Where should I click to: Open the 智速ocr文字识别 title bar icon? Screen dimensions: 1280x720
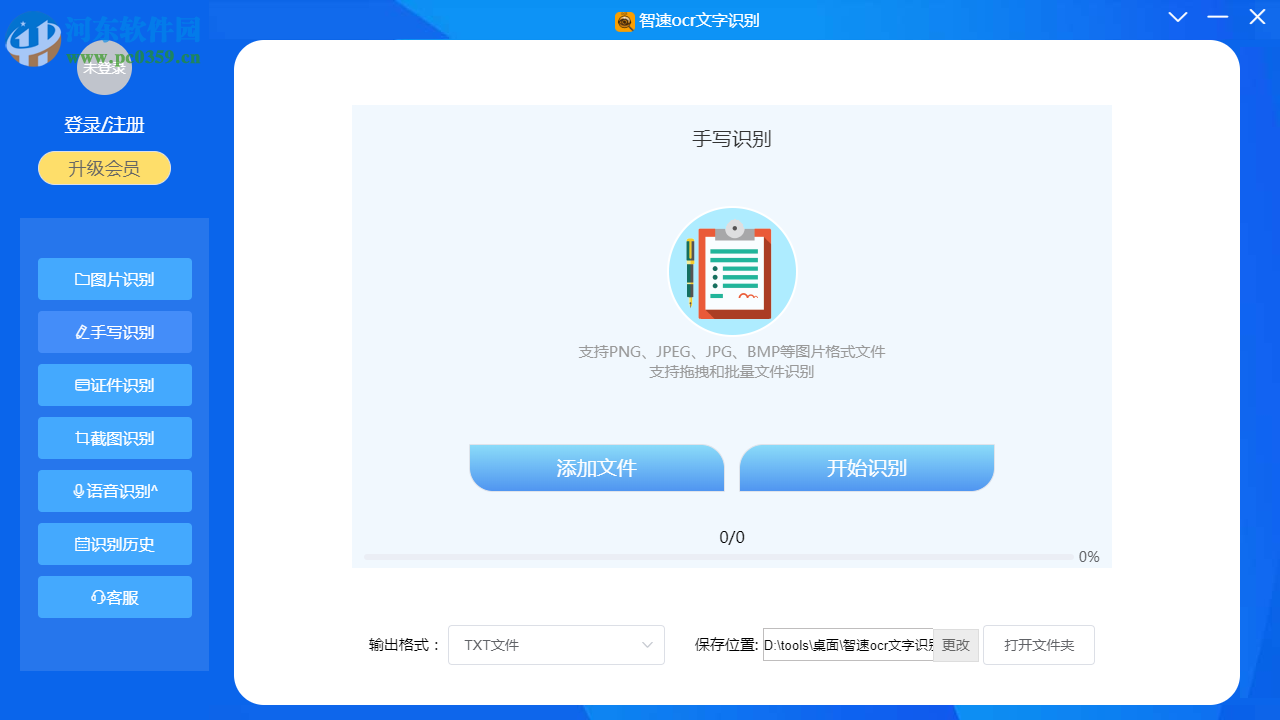[622, 20]
